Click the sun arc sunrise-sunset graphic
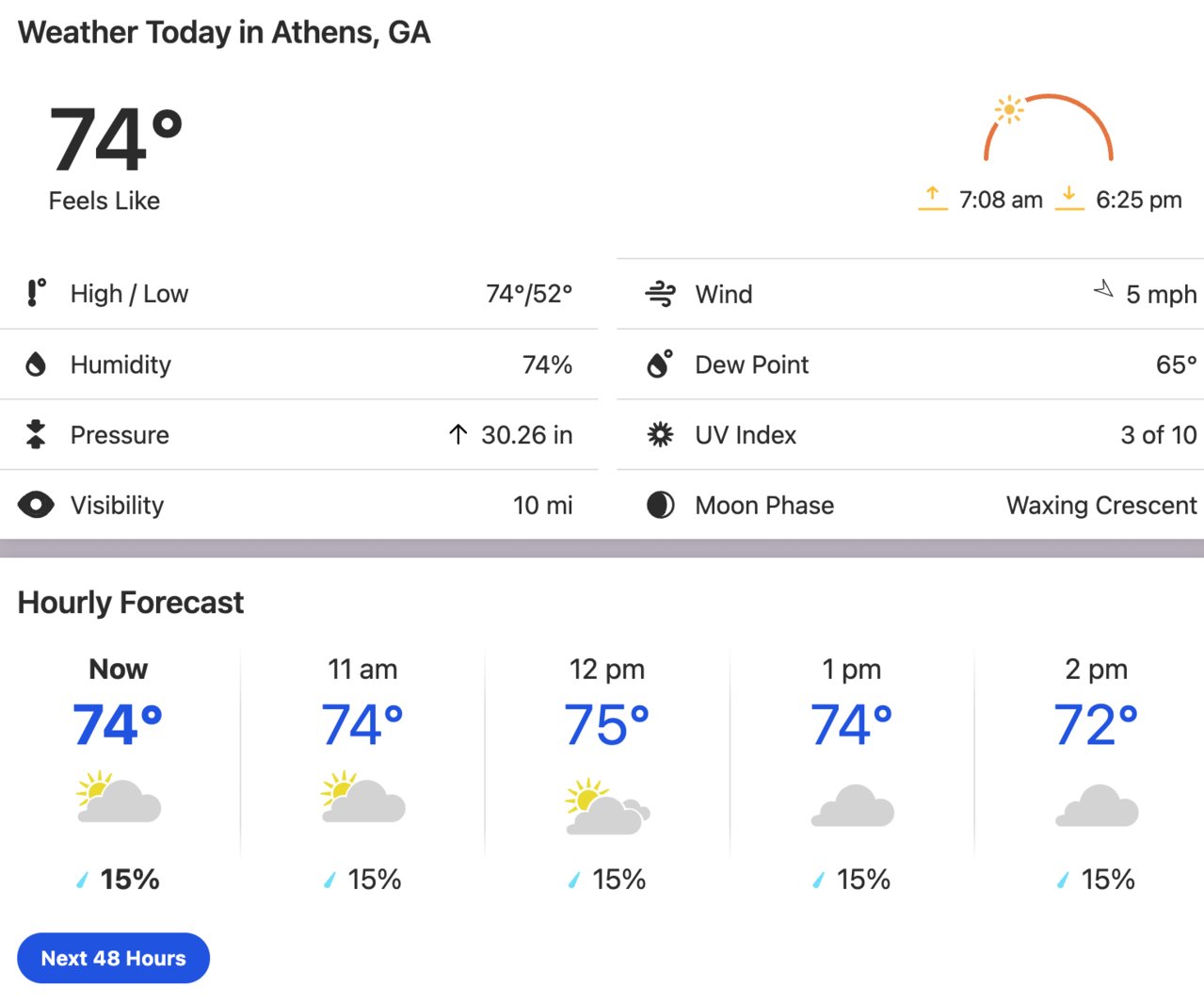 [x=1048, y=127]
